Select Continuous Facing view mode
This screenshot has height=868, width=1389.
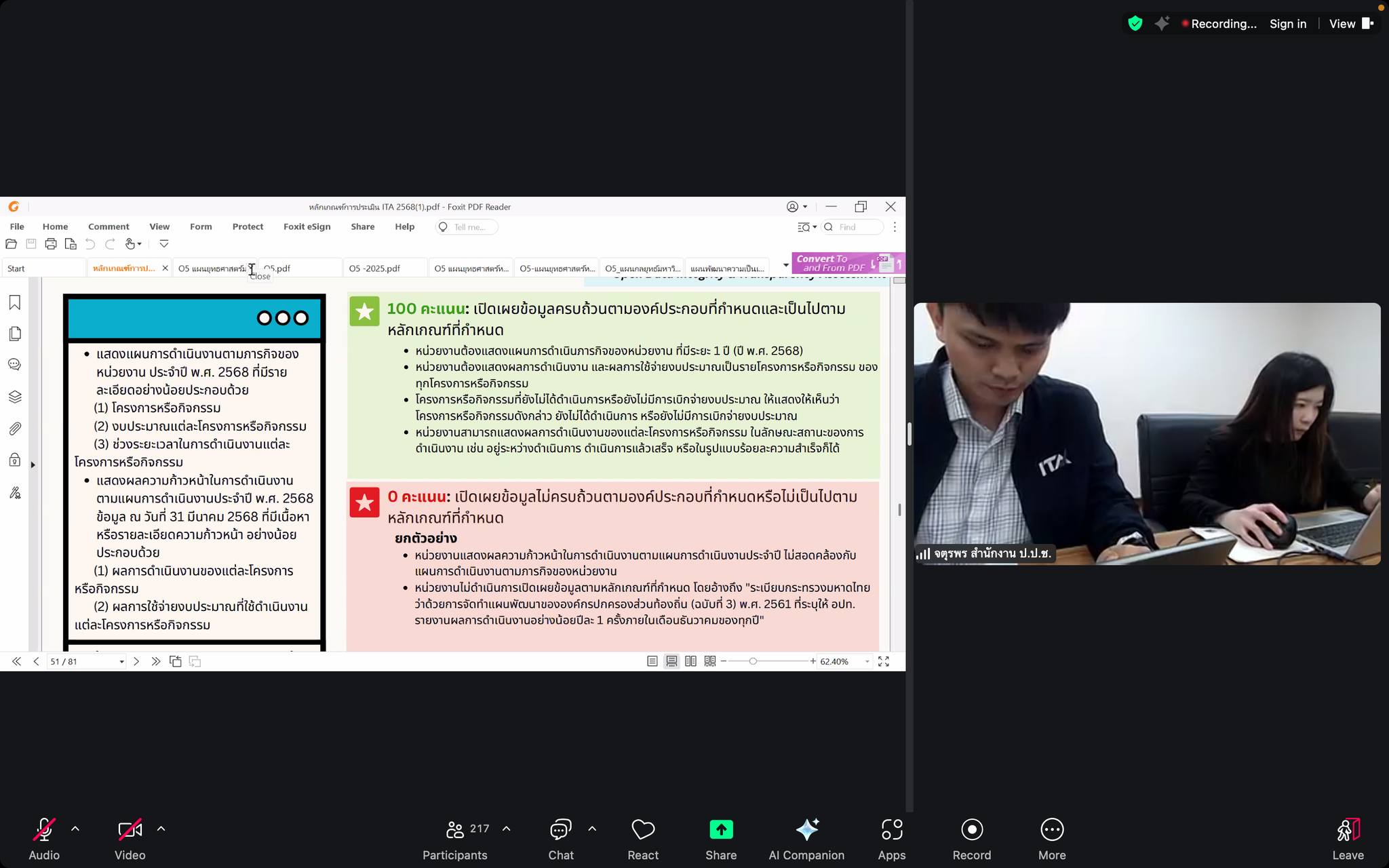click(710, 661)
